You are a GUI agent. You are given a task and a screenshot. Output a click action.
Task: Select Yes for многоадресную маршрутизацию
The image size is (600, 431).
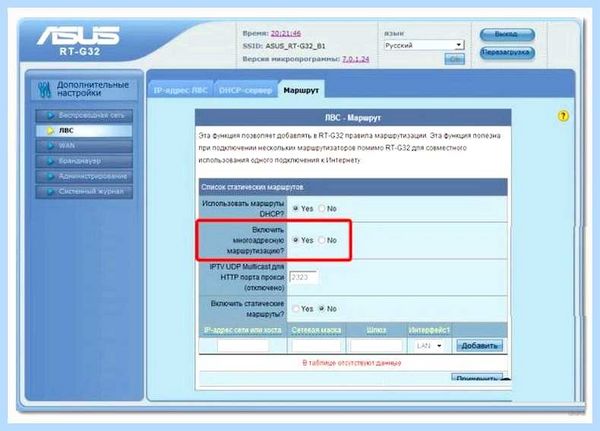tap(295, 240)
